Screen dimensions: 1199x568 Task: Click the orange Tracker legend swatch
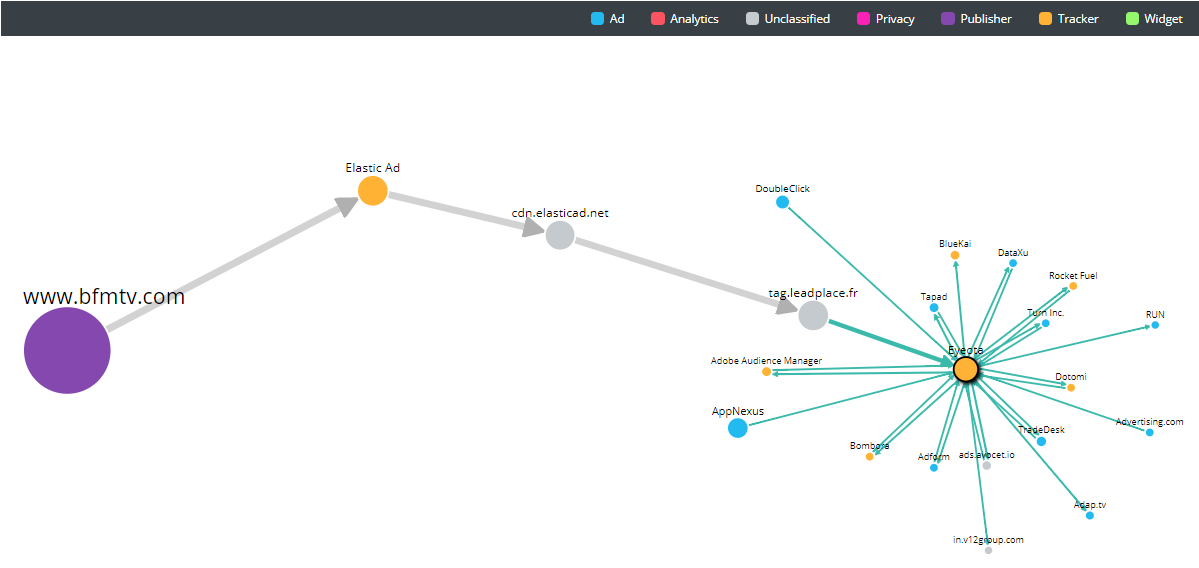tap(1045, 19)
